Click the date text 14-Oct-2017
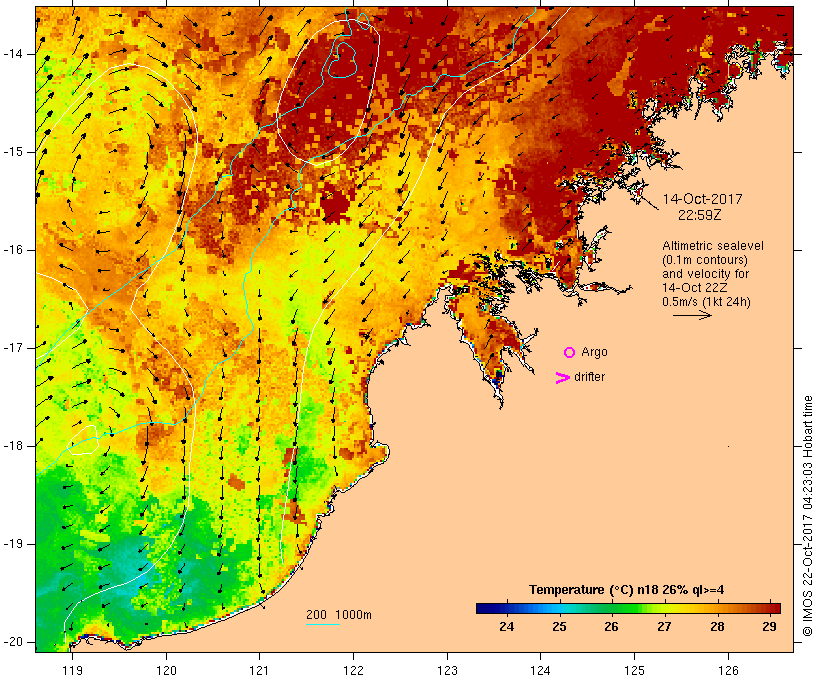The image size is (820, 680). click(x=702, y=199)
